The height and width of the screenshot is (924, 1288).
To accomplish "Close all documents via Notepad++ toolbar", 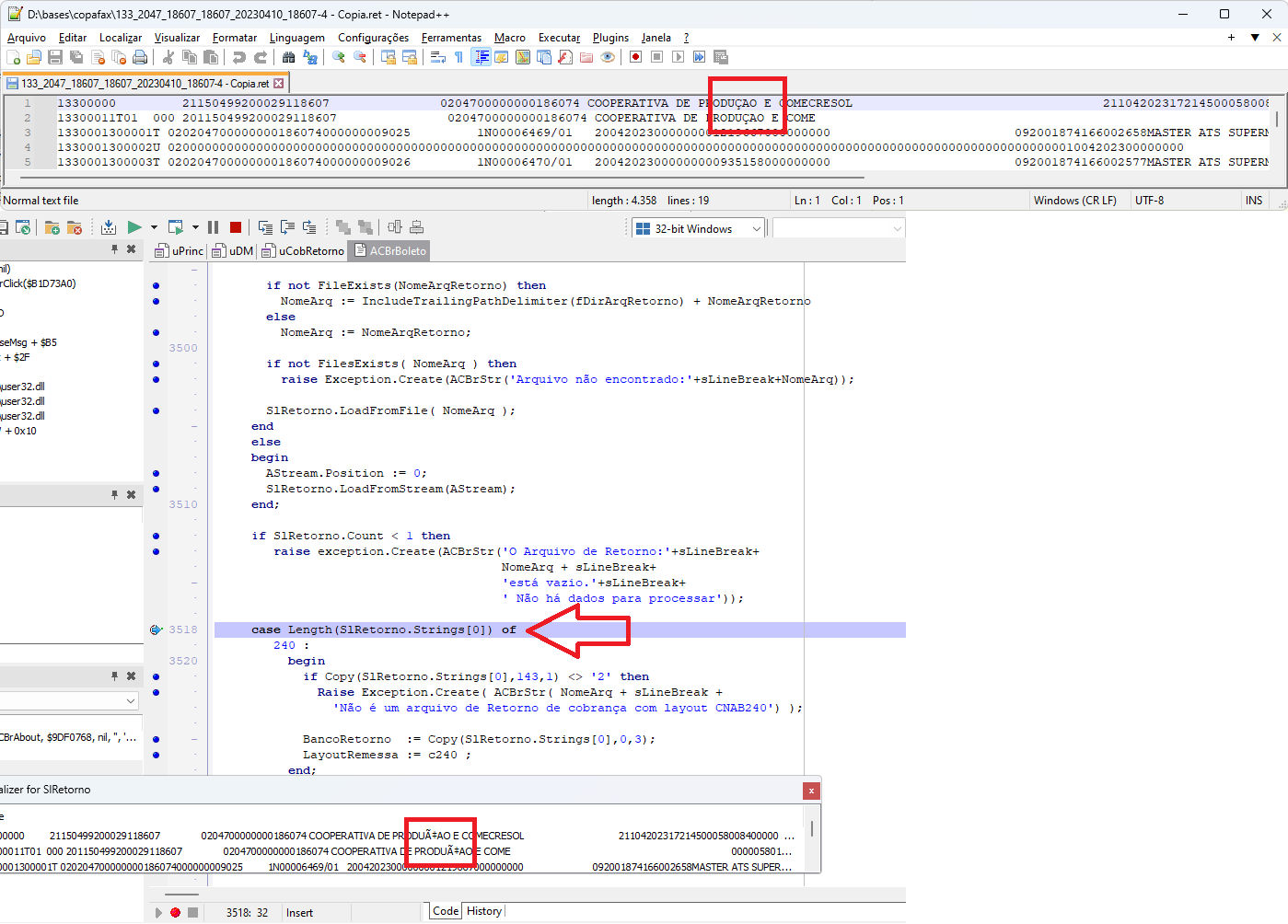I will [x=119, y=57].
